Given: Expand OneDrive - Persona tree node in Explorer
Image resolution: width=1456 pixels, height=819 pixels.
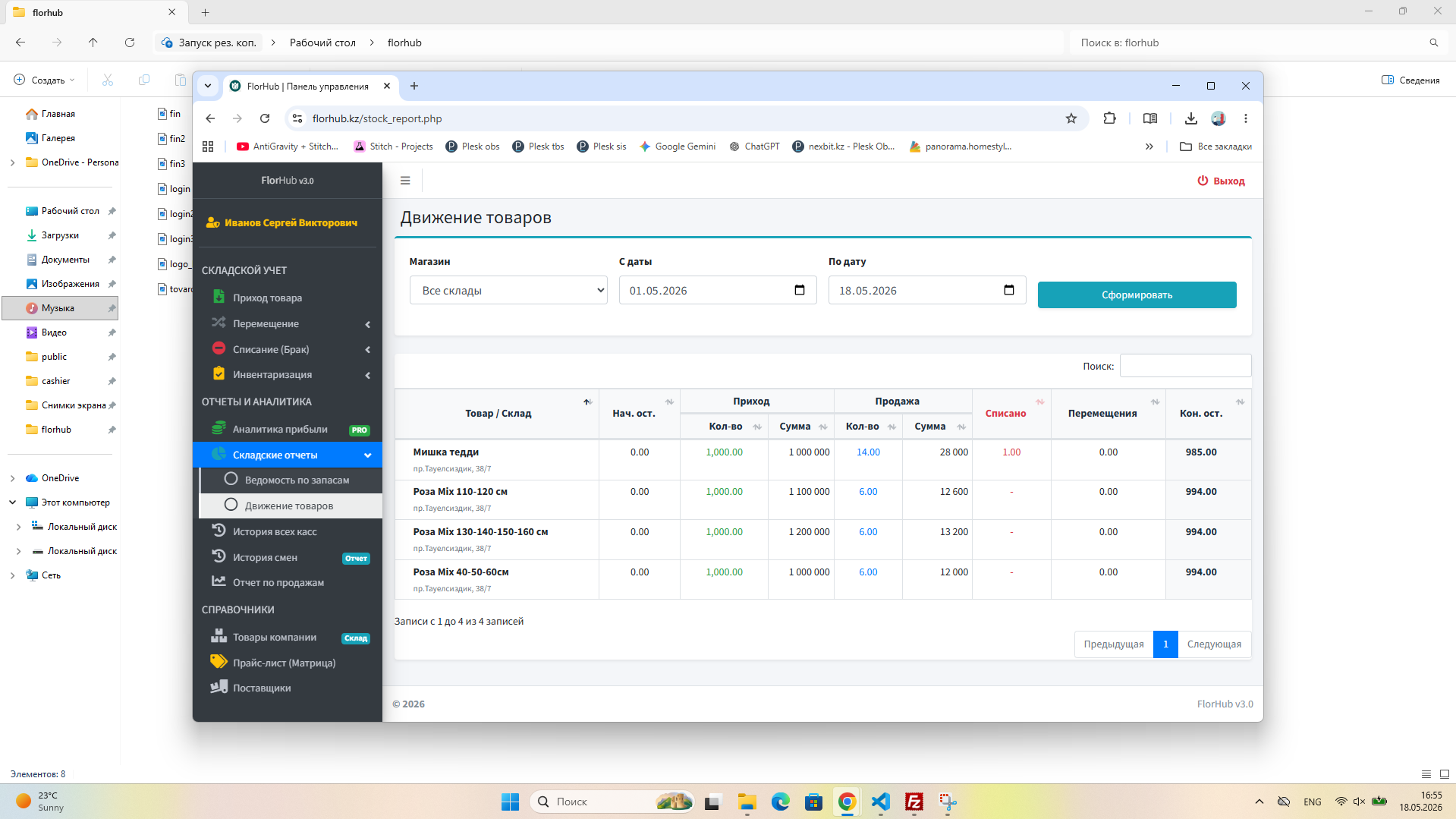Looking at the screenshot, I should point(12,162).
